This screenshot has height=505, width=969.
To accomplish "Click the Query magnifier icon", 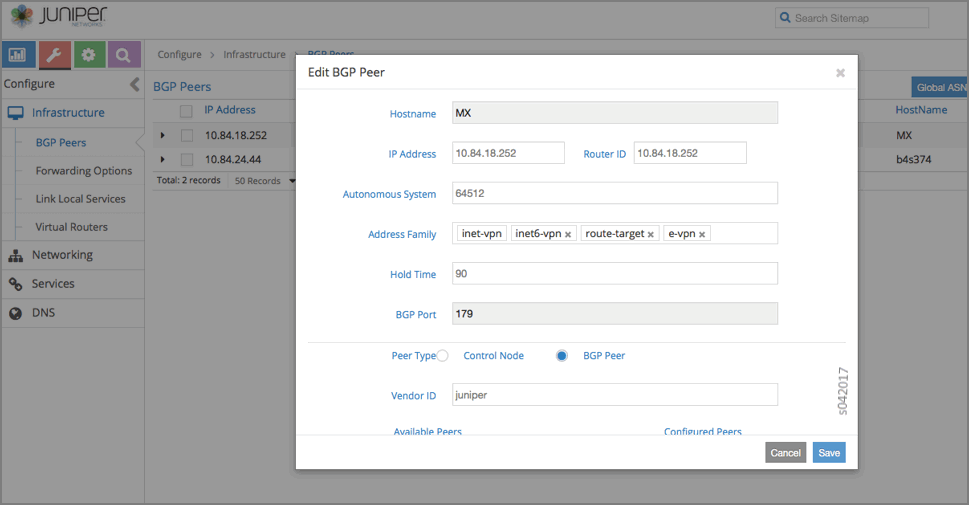I will point(123,56).
